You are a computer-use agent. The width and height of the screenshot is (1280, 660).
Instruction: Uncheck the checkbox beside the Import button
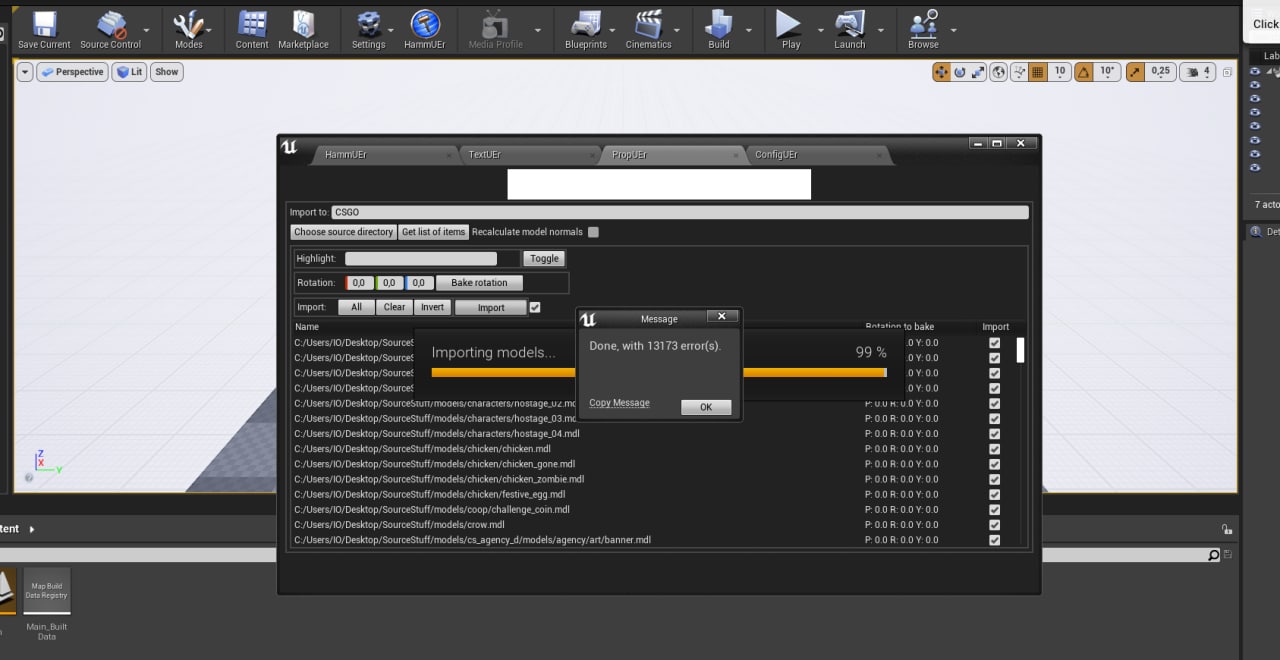click(x=534, y=307)
